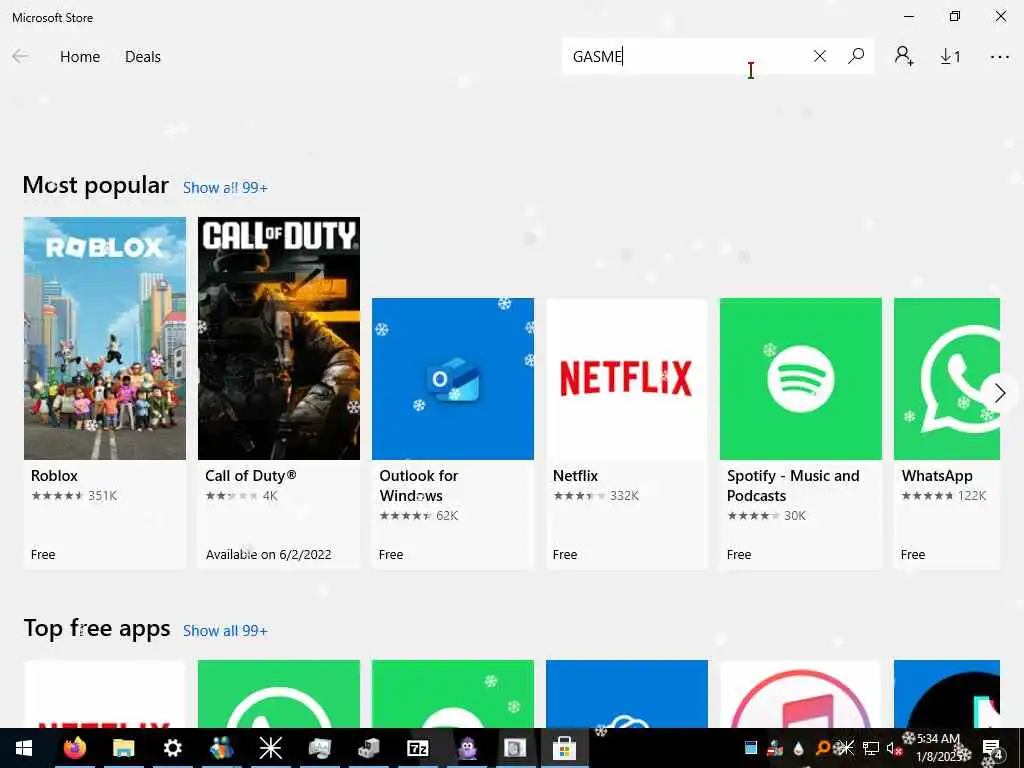Open the notification center icon
This screenshot has width=1024, height=768.
[991, 749]
